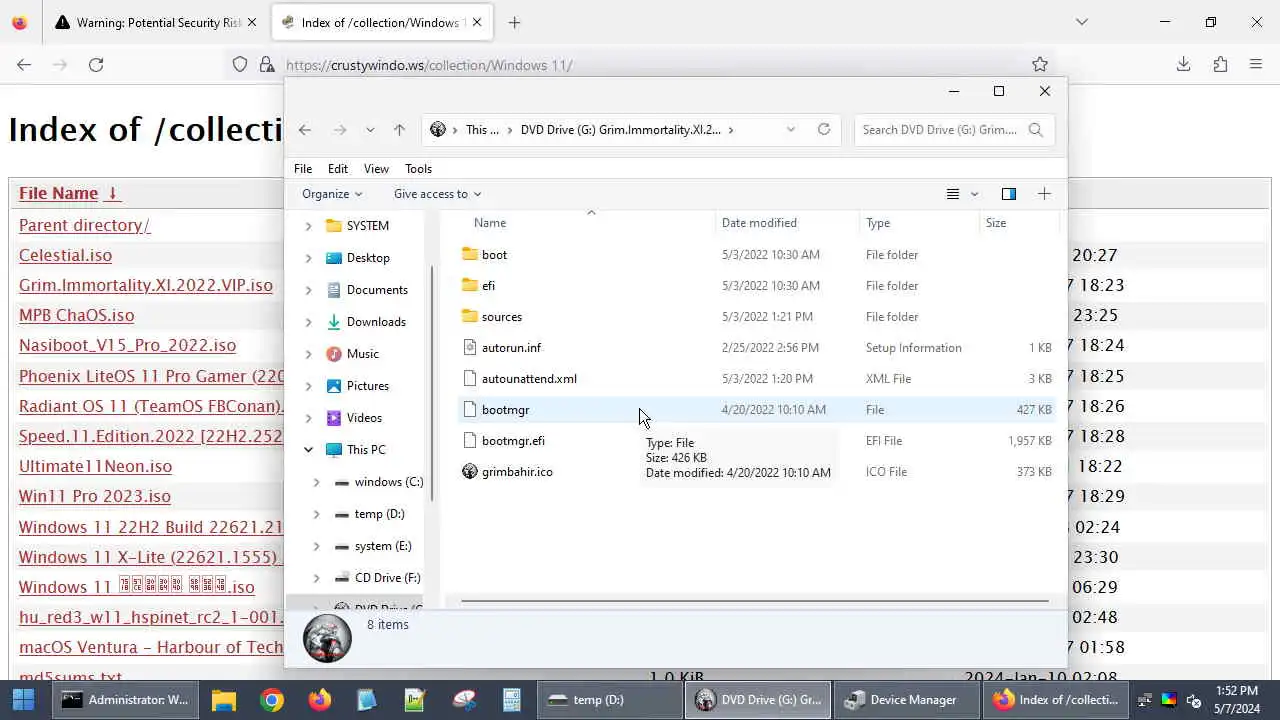The height and width of the screenshot is (720, 1280).
Task: Refresh the DVD Drive folder view
Action: (824, 129)
